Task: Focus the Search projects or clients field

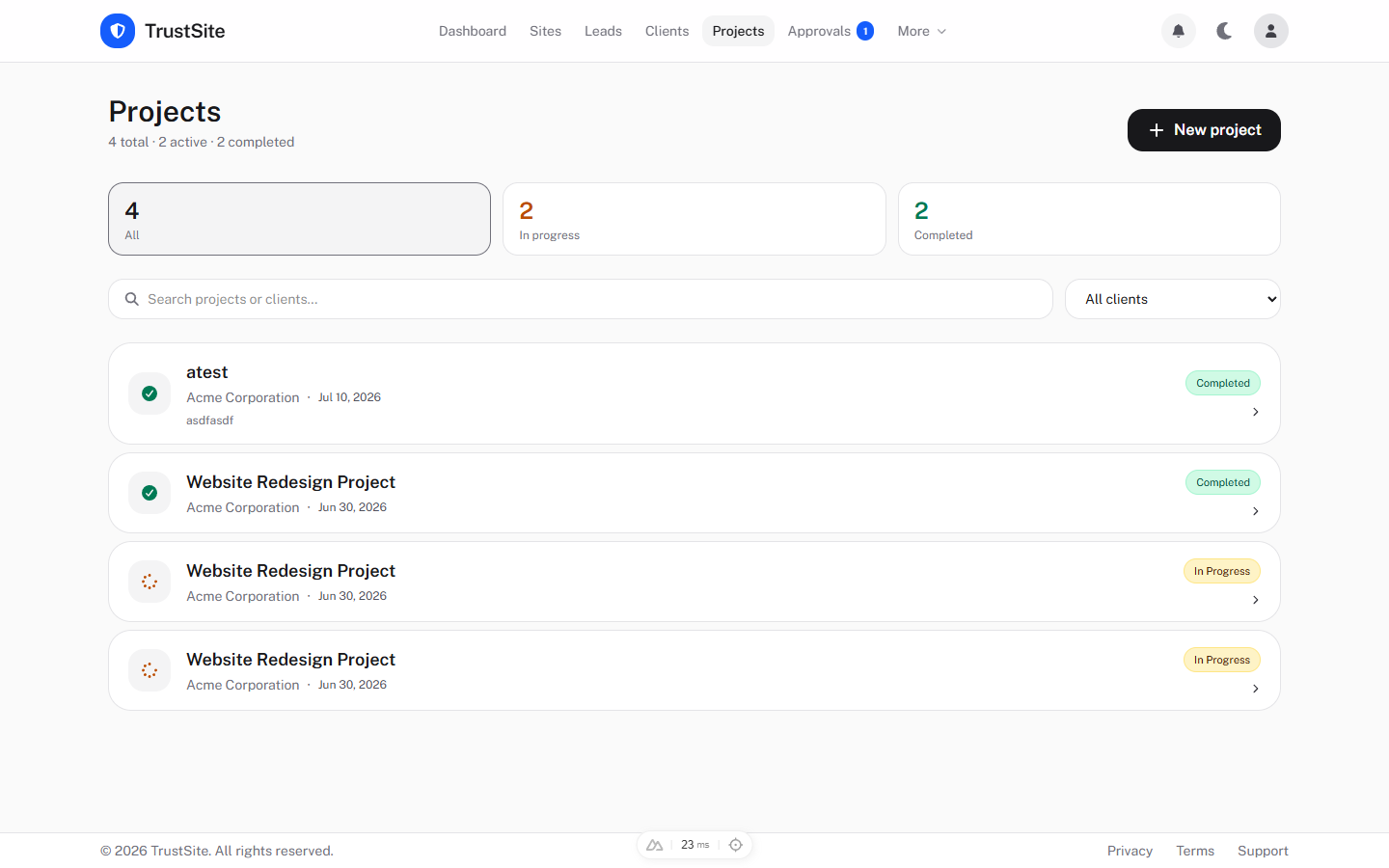Action: [581, 299]
